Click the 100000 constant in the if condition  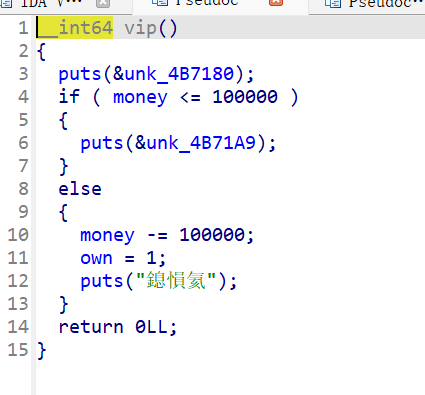tap(245, 97)
